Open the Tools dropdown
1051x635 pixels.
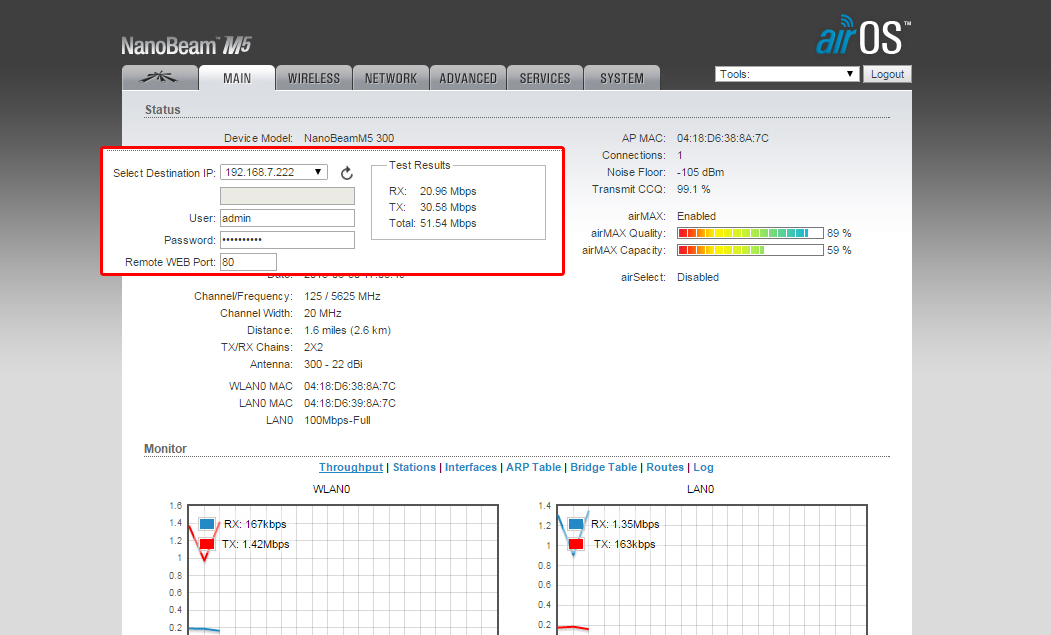coord(787,74)
